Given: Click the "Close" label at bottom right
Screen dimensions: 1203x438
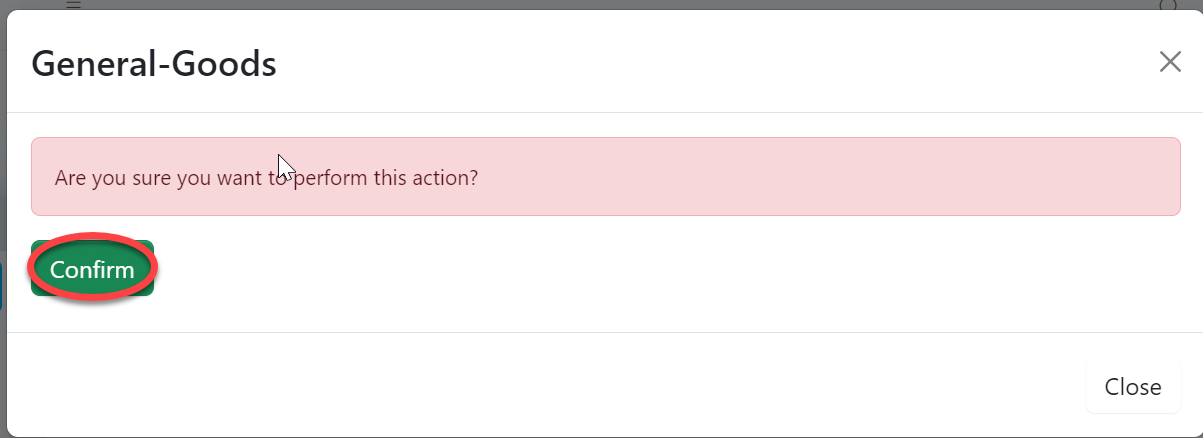Looking at the screenshot, I should pos(1132,387).
